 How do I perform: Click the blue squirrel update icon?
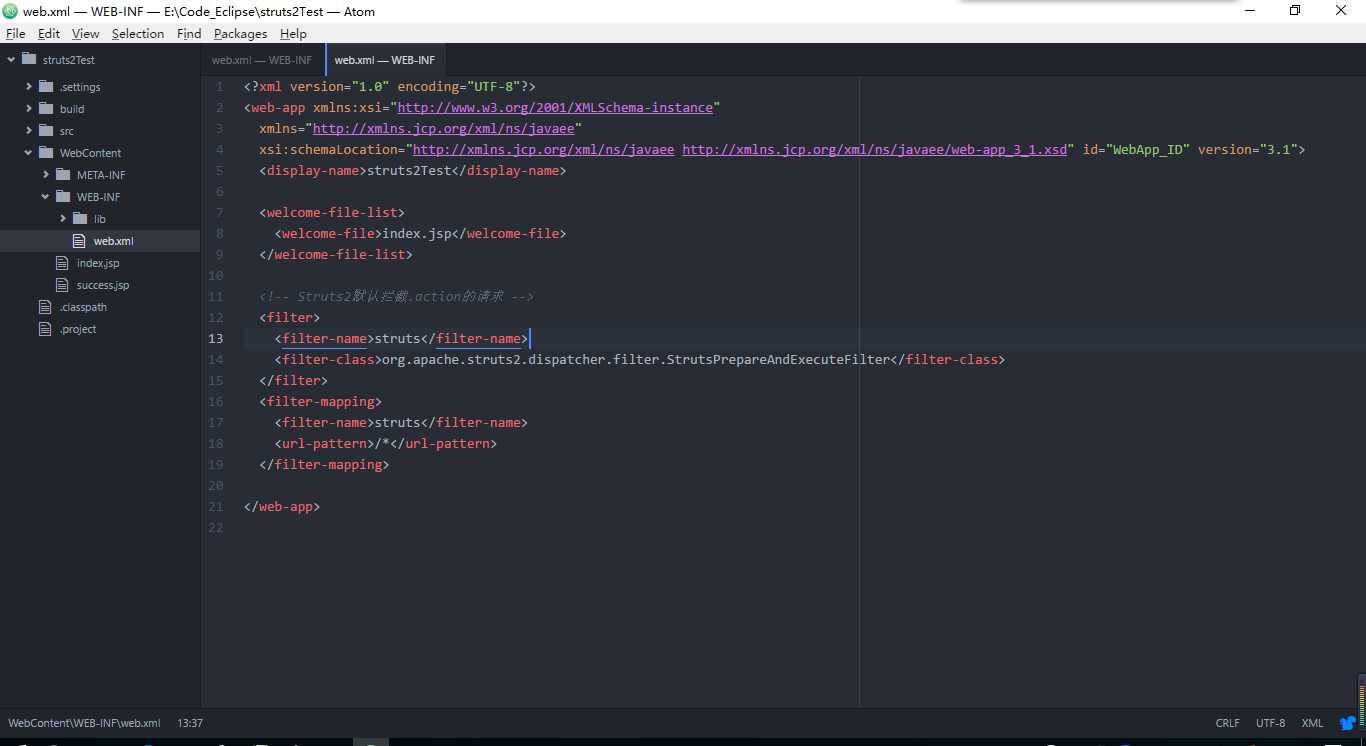(1348, 723)
